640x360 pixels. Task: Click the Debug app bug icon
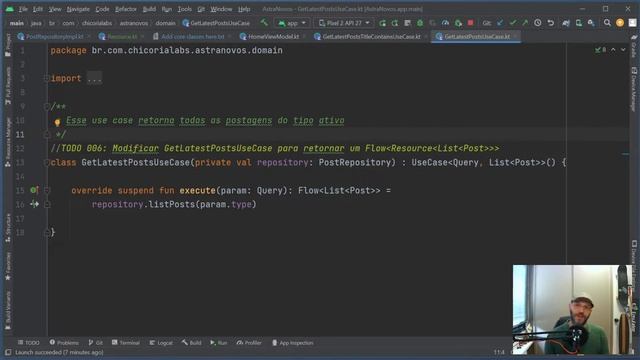(420, 23)
